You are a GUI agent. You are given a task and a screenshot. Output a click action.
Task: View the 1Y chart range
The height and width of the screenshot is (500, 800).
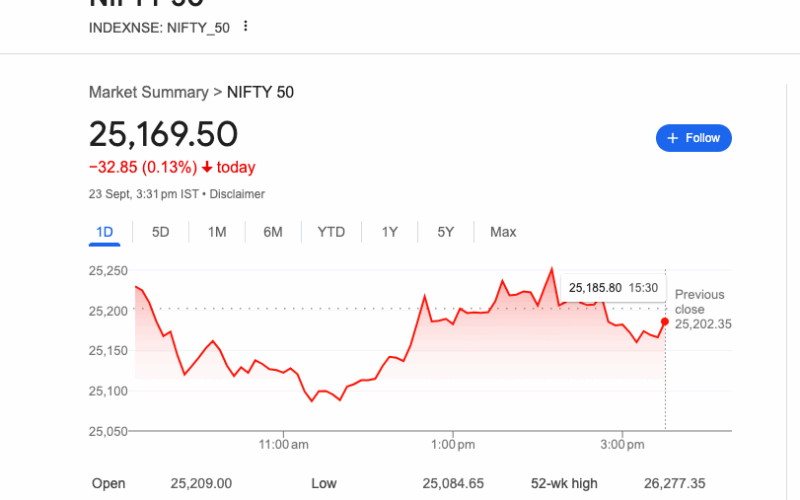(390, 232)
